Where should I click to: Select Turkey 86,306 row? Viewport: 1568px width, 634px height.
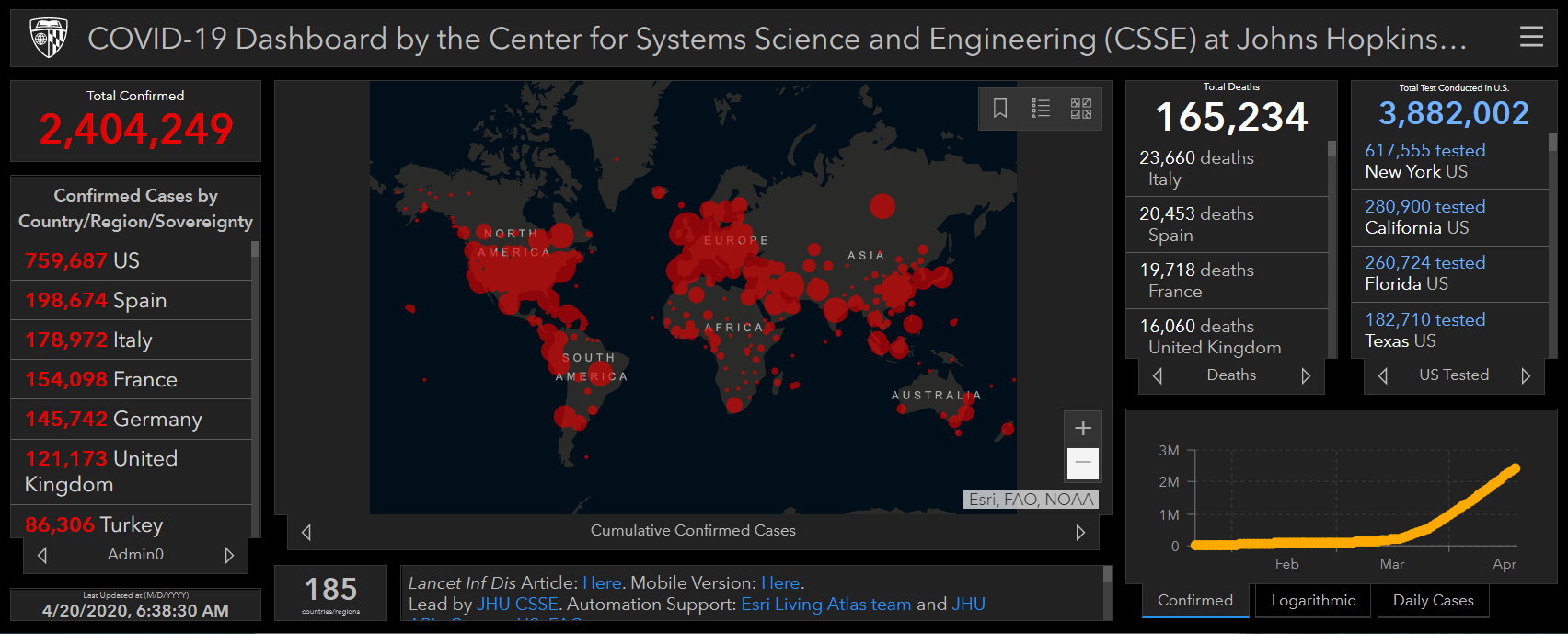pos(131,523)
